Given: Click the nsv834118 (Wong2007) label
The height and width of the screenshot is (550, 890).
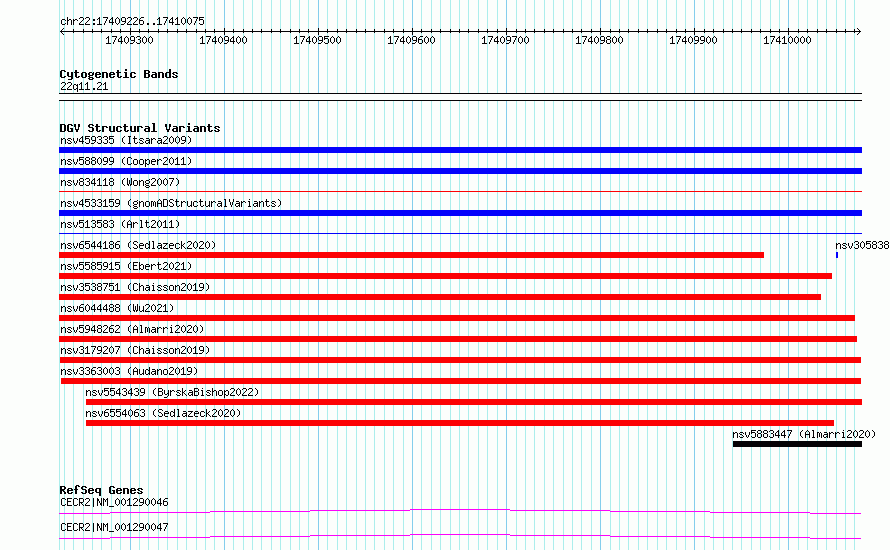Looking at the screenshot, I should [x=120, y=182].
